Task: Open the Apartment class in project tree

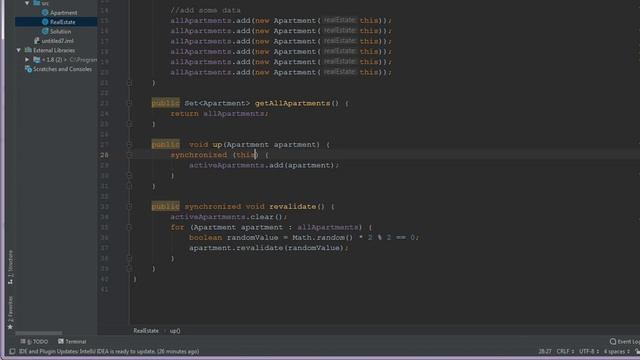Action: (63, 13)
